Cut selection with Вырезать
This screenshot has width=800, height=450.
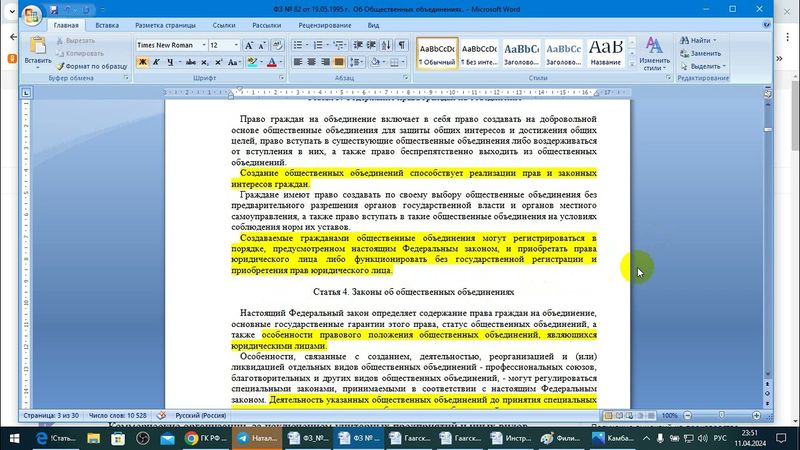pyautogui.click(x=76, y=40)
